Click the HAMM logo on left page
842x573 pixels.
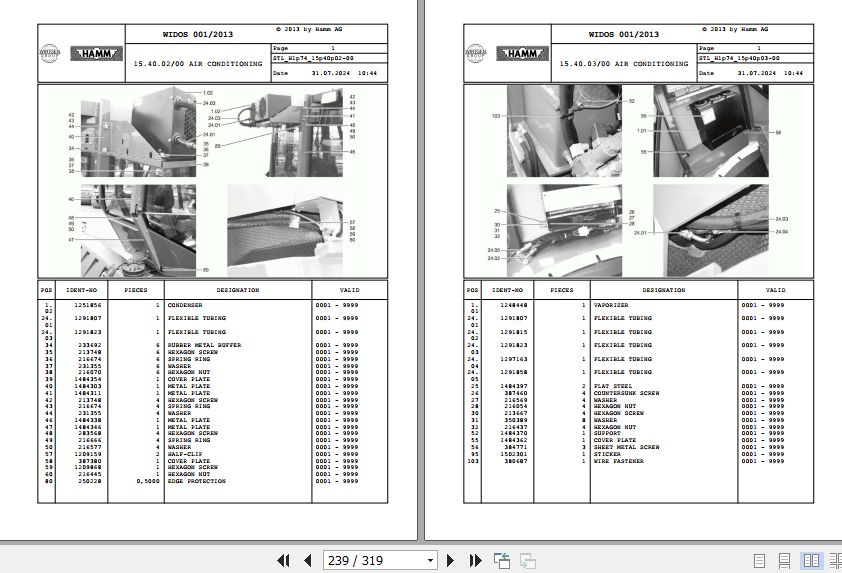(x=97, y=53)
